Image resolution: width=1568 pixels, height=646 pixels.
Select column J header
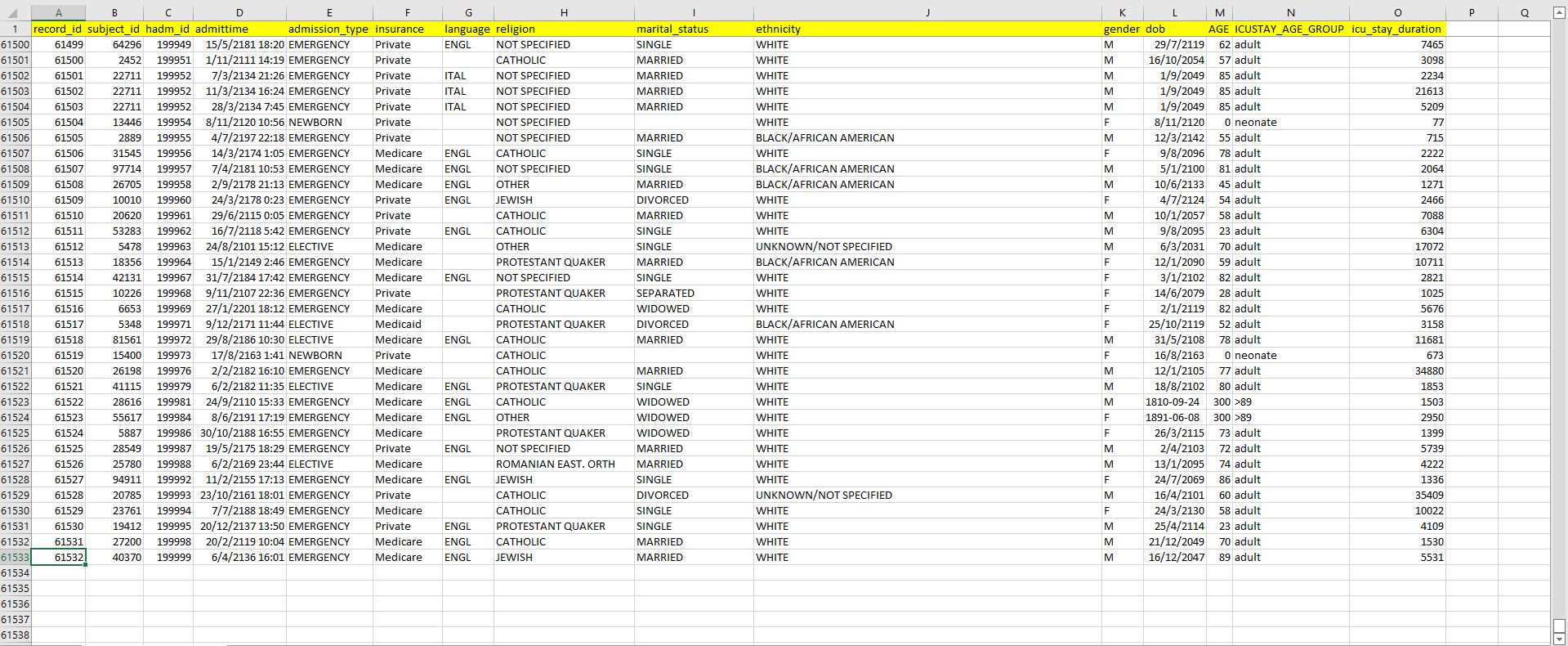coord(927,12)
